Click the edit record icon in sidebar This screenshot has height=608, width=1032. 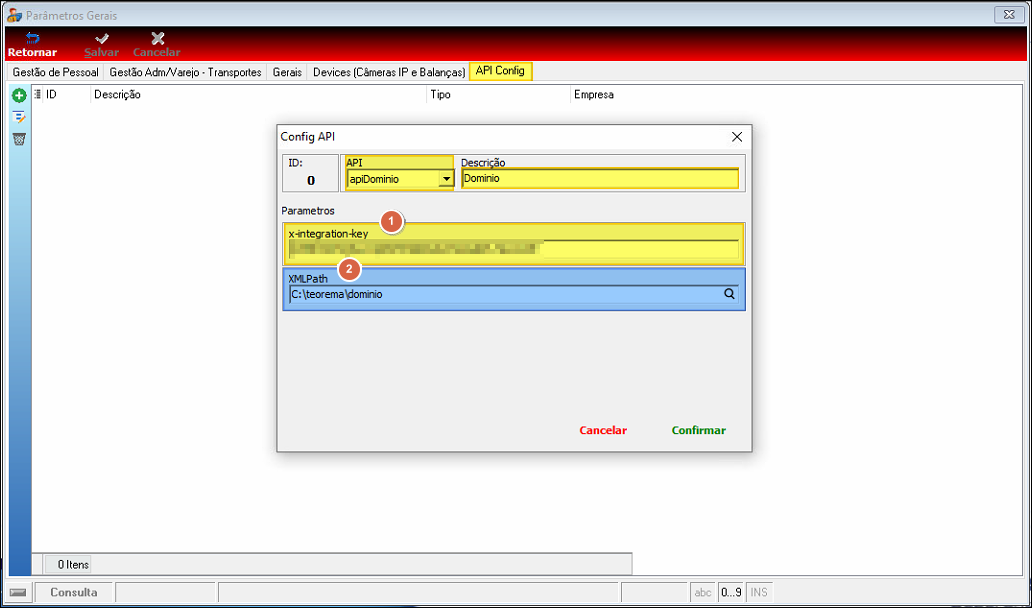click(x=19, y=117)
